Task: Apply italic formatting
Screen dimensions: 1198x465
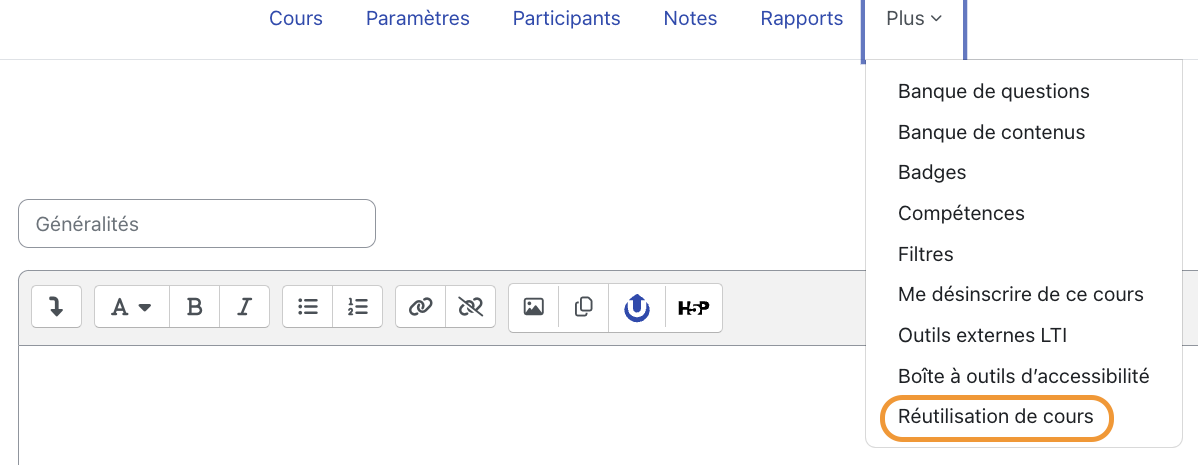Action: 244,306
